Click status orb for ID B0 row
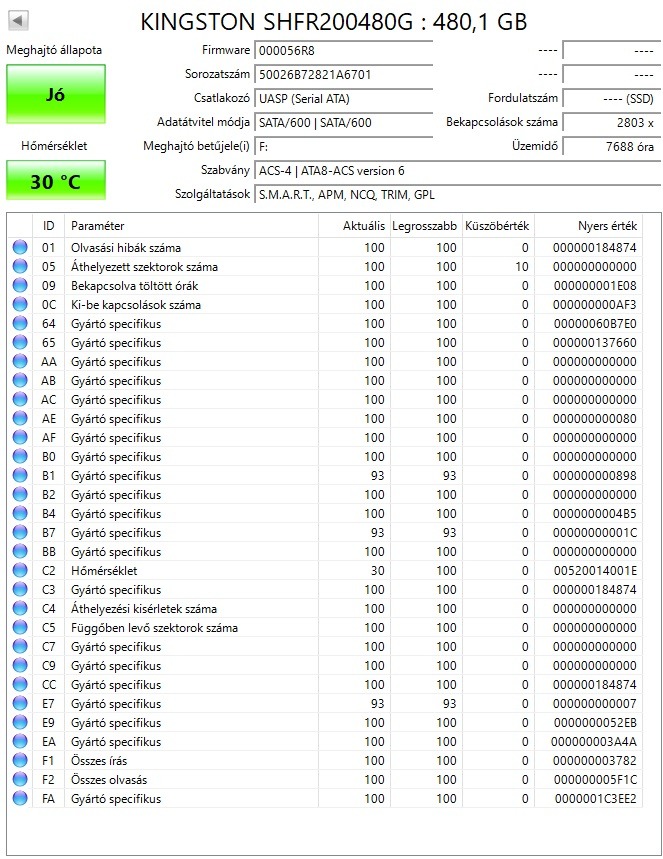Image resolution: width=663 pixels, height=859 pixels. [20, 456]
